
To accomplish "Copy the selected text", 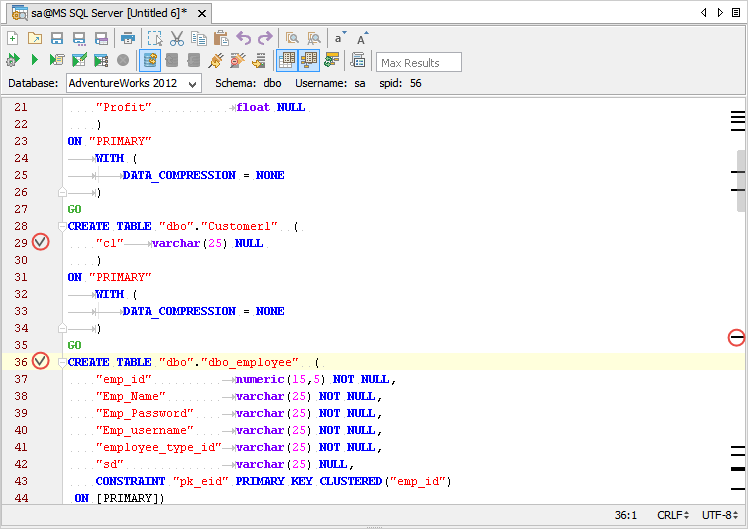I will click(x=198, y=38).
